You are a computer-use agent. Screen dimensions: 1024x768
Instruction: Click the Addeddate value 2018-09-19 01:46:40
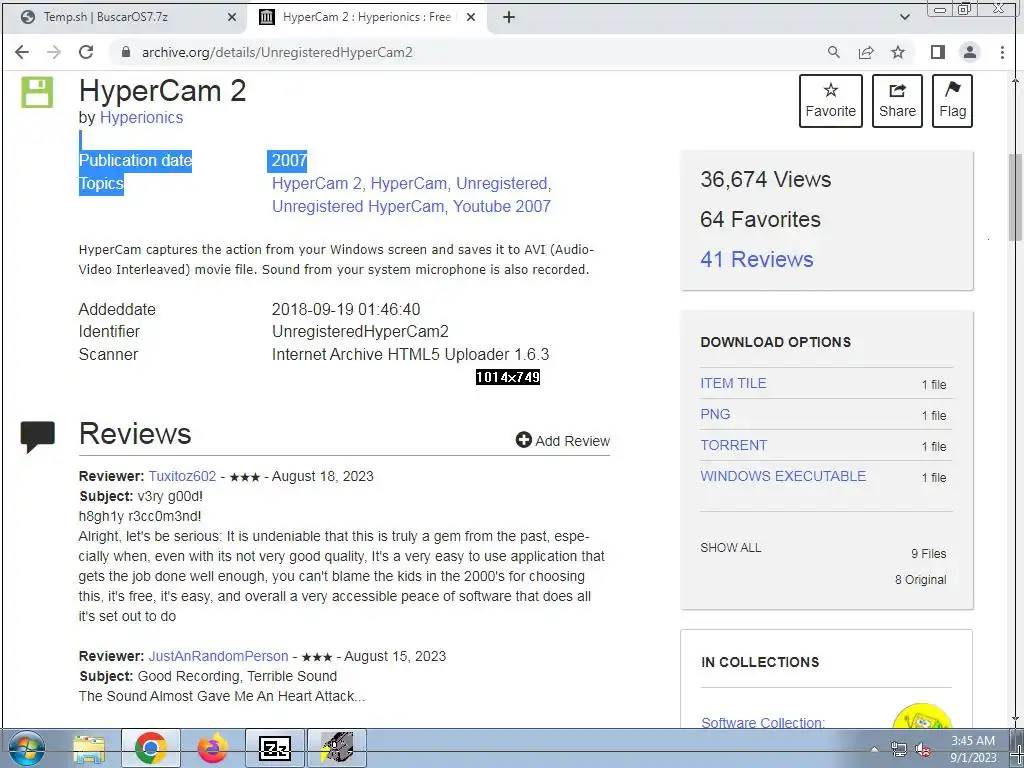click(x=345, y=310)
